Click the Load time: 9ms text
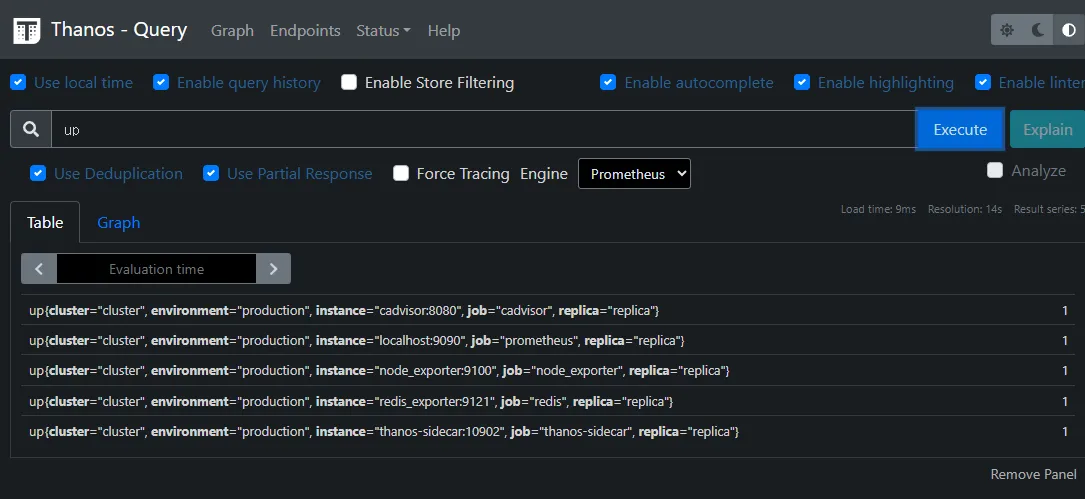1085x499 pixels. point(878,209)
